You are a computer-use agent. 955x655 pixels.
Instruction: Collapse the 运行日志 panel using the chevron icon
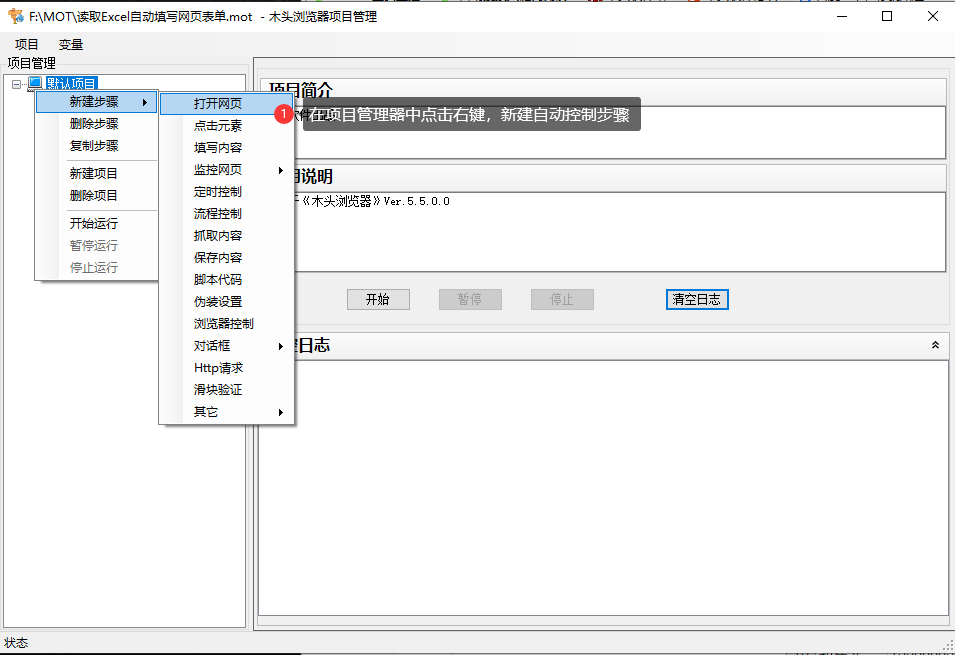(935, 345)
